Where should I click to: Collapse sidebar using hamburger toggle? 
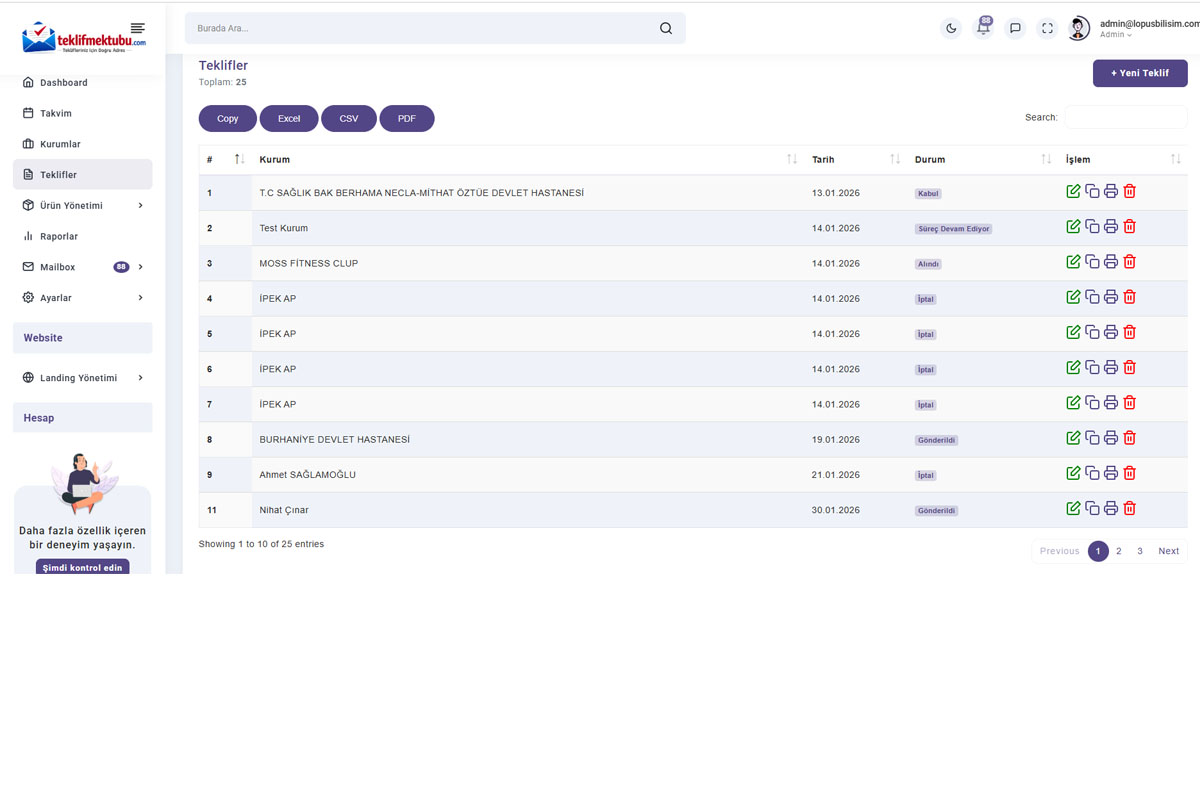138,28
